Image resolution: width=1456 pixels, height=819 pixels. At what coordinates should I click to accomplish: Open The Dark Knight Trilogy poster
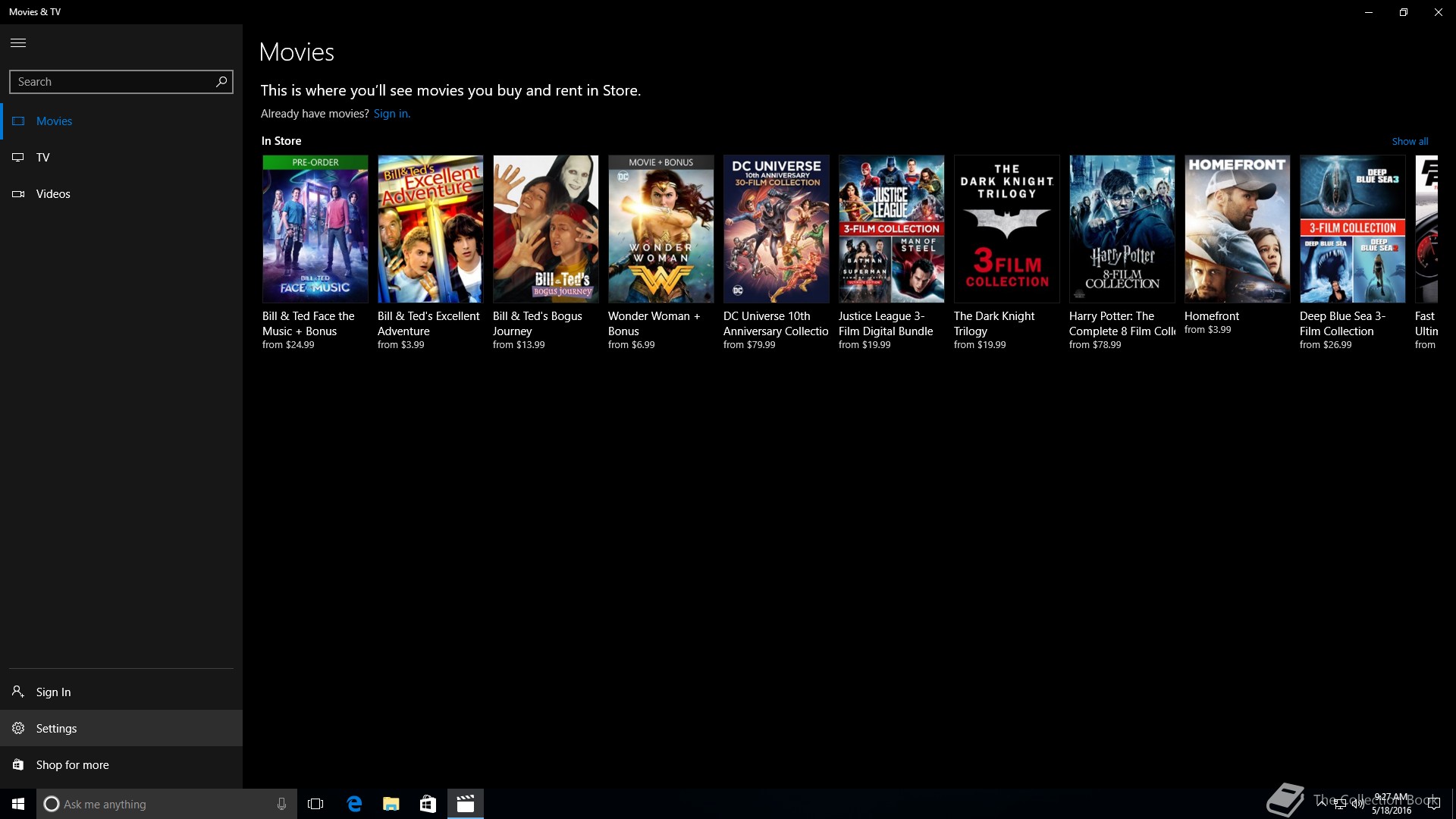coord(1007,229)
